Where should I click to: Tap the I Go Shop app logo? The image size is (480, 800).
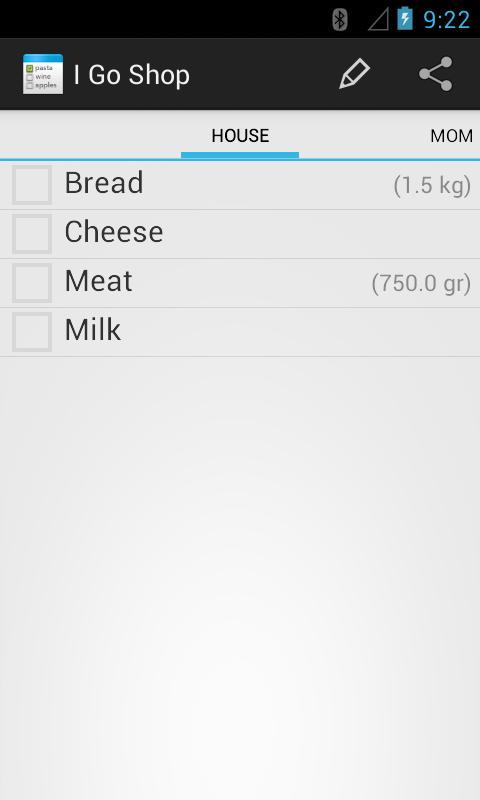pos(43,74)
